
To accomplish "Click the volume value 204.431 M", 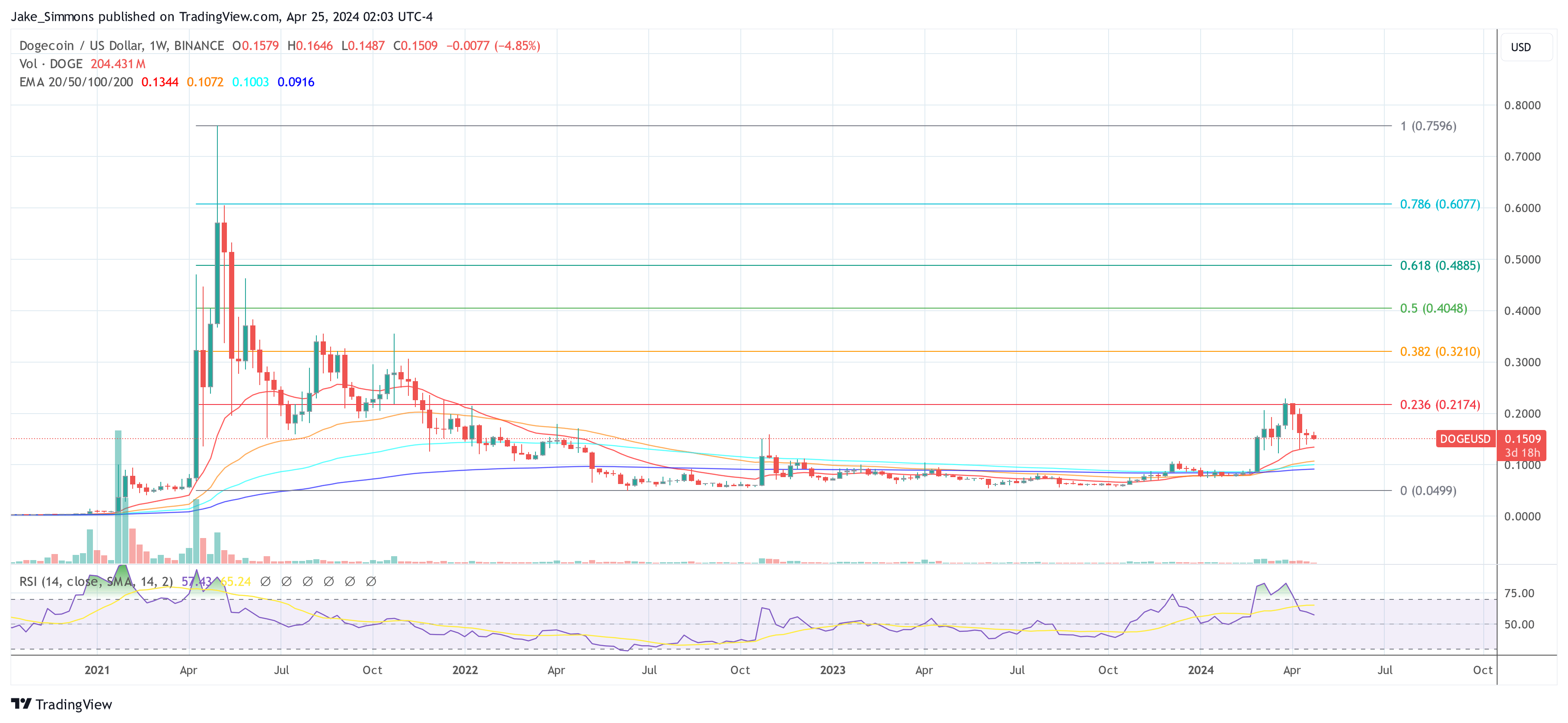I will (x=118, y=64).
